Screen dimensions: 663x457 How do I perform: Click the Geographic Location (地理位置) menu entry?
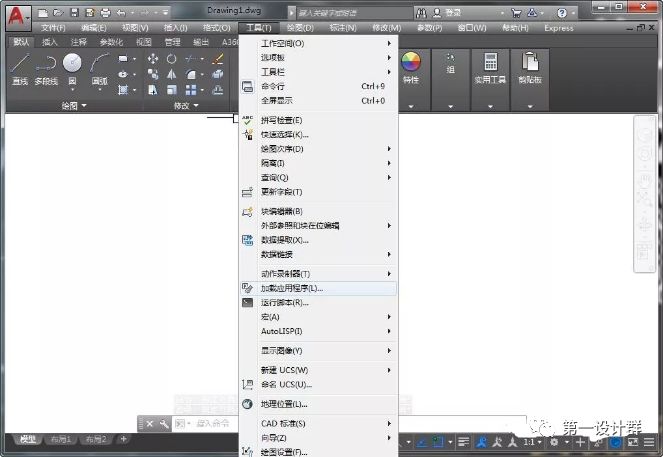tap(318, 404)
